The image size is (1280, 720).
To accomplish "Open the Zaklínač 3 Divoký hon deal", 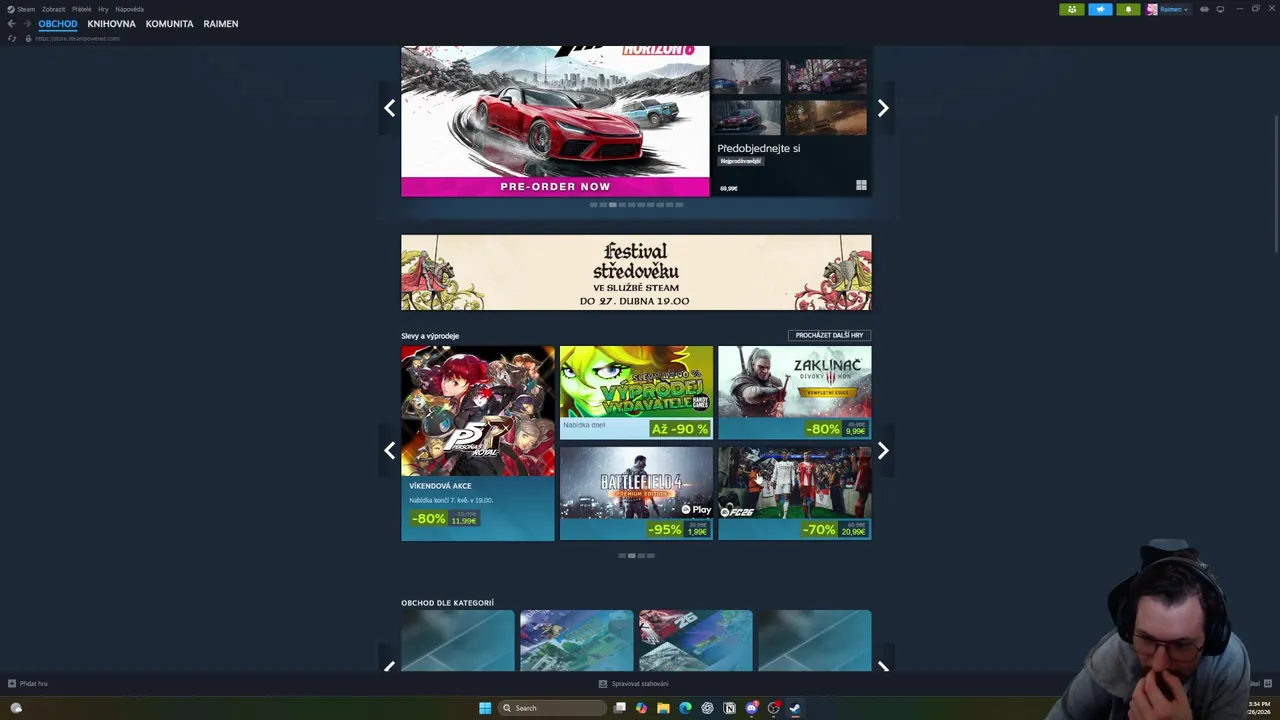I will pos(794,392).
